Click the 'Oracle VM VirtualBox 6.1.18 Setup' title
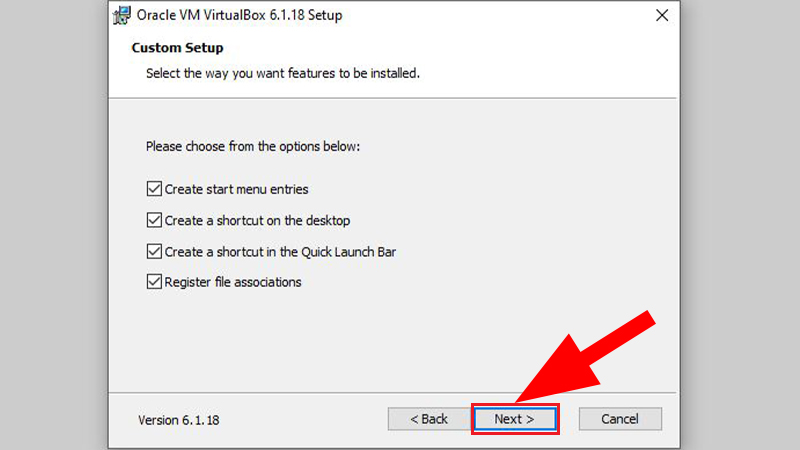Viewport: 800px width, 450px height. pos(239,15)
